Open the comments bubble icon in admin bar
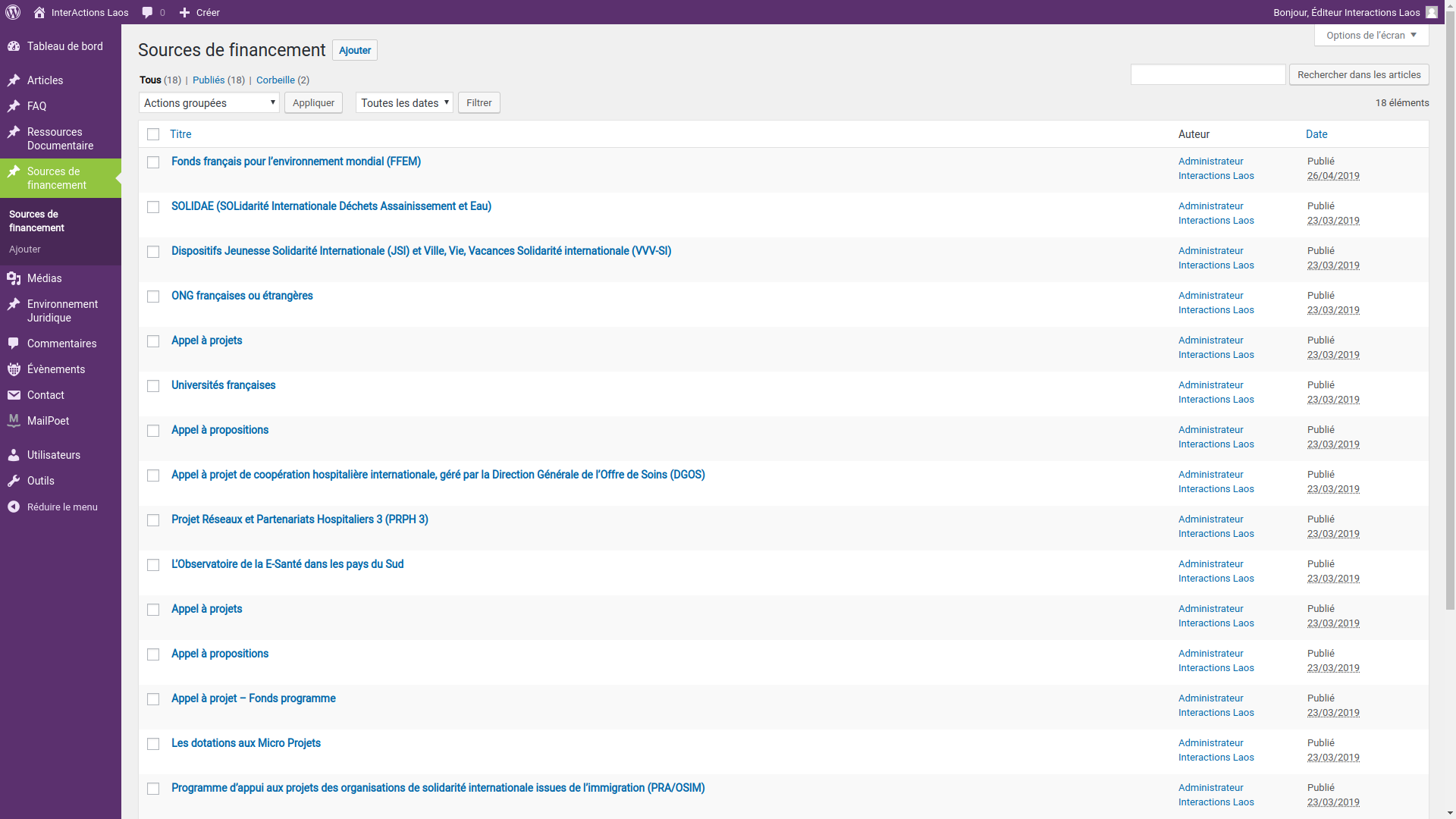1456x819 pixels. pyautogui.click(x=147, y=12)
